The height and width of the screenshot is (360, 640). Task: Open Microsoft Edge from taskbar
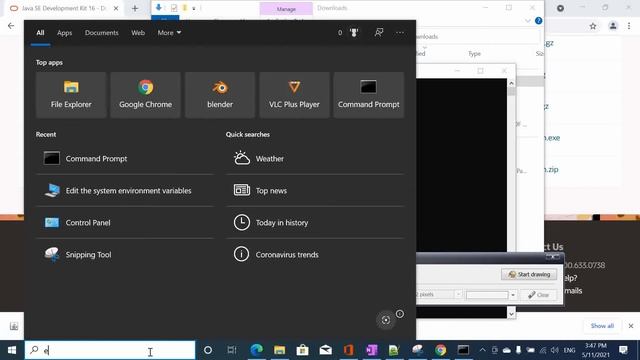click(256, 350)
